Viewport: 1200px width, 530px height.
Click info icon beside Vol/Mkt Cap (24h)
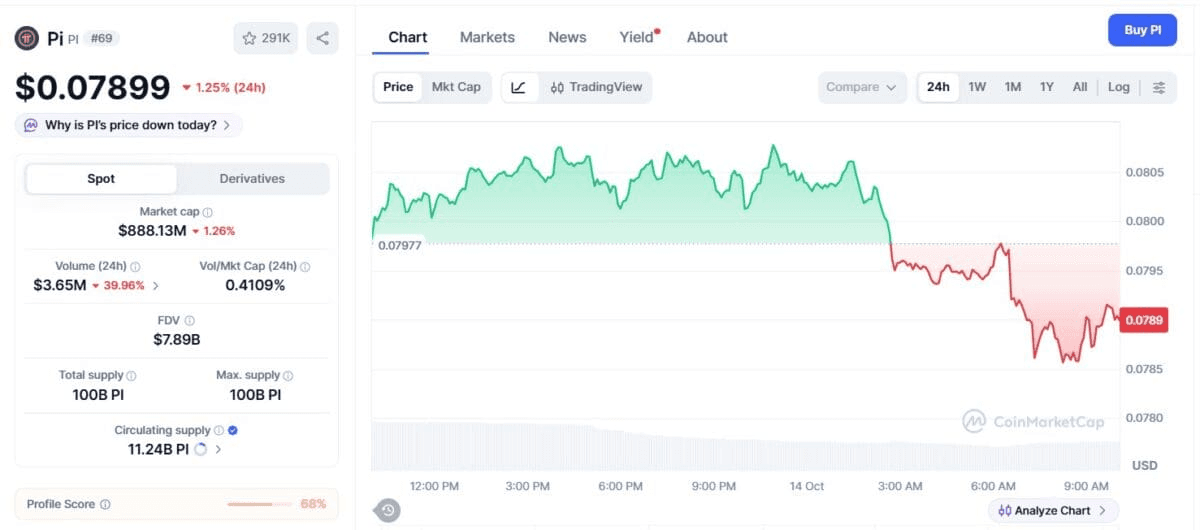pos(305,267)
